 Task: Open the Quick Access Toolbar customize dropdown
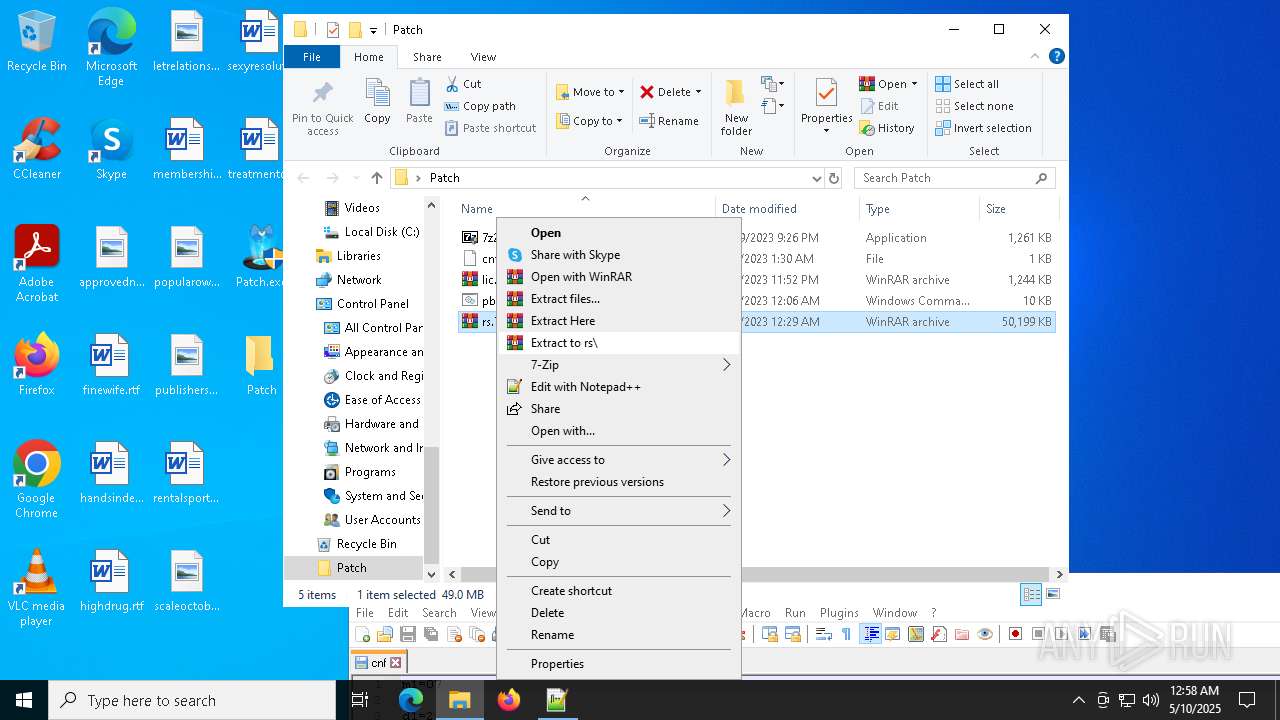coord(373,31)
